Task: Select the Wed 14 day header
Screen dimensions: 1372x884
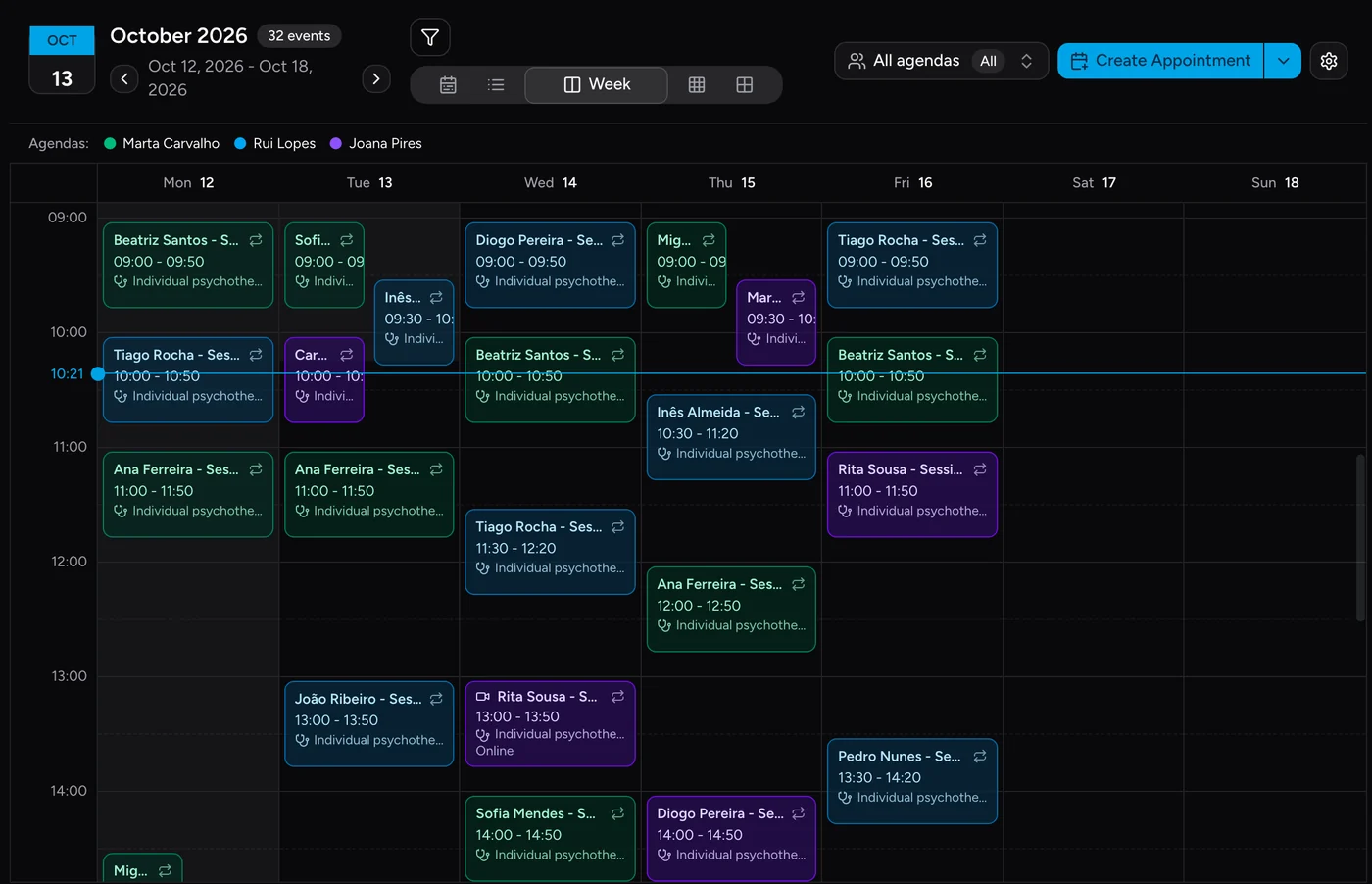Action: (551, 183)
